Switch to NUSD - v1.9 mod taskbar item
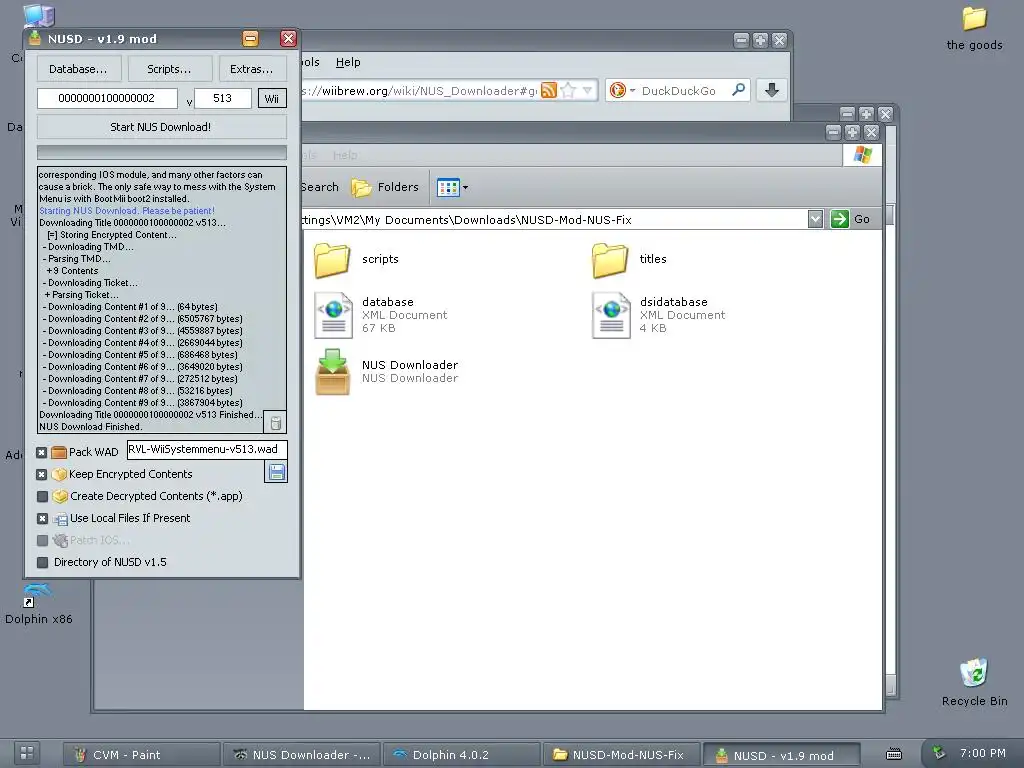Viewport: 1024px width, 768px height. (781, 755)
